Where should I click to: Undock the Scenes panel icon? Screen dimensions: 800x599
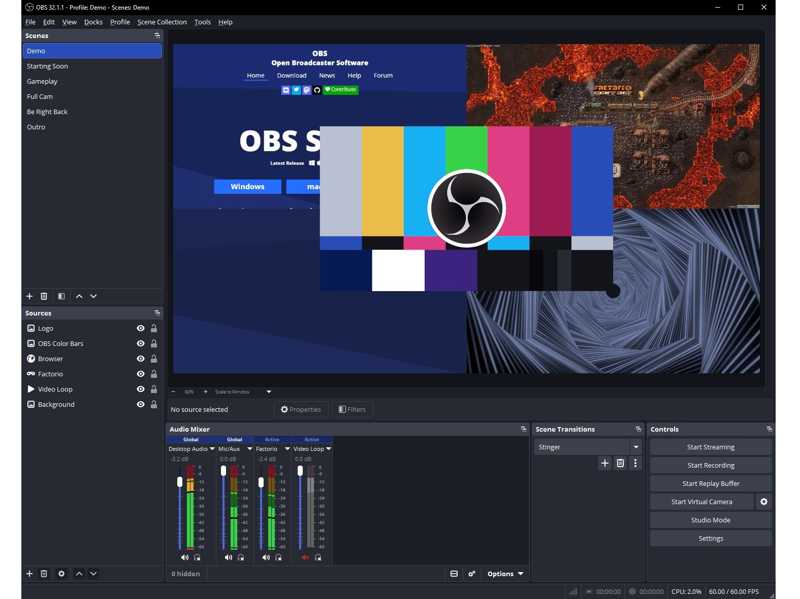(157, 35)
